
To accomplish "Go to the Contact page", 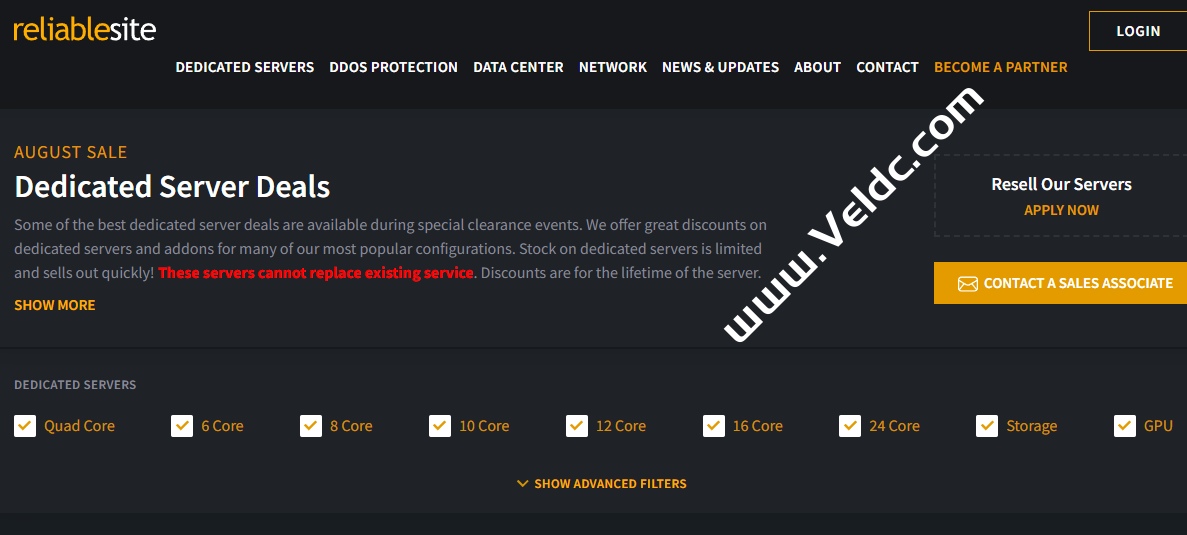I will tap(887, 67).
